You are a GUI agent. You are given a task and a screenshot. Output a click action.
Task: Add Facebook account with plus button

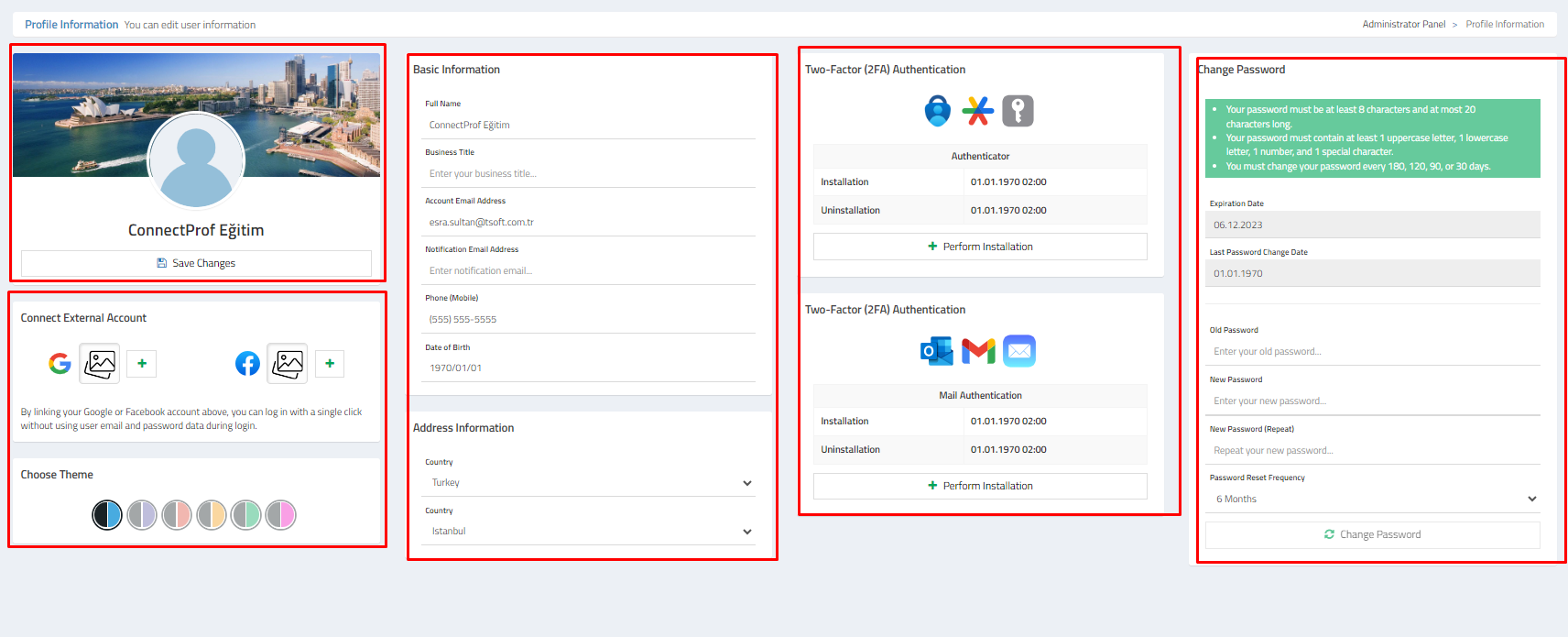[x=330, y=364]
